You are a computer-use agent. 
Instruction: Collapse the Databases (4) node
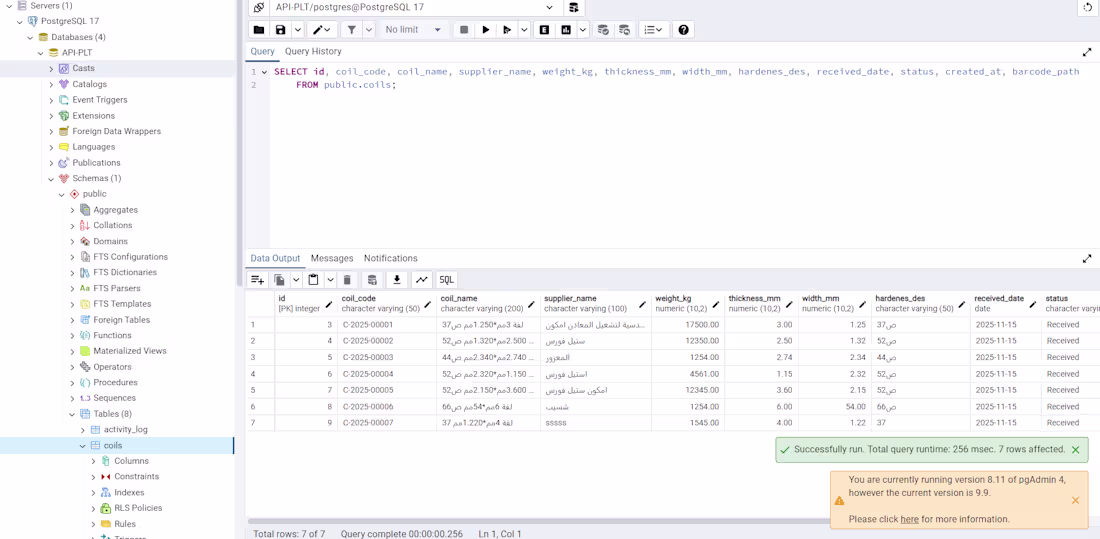[x=30, y=37]
